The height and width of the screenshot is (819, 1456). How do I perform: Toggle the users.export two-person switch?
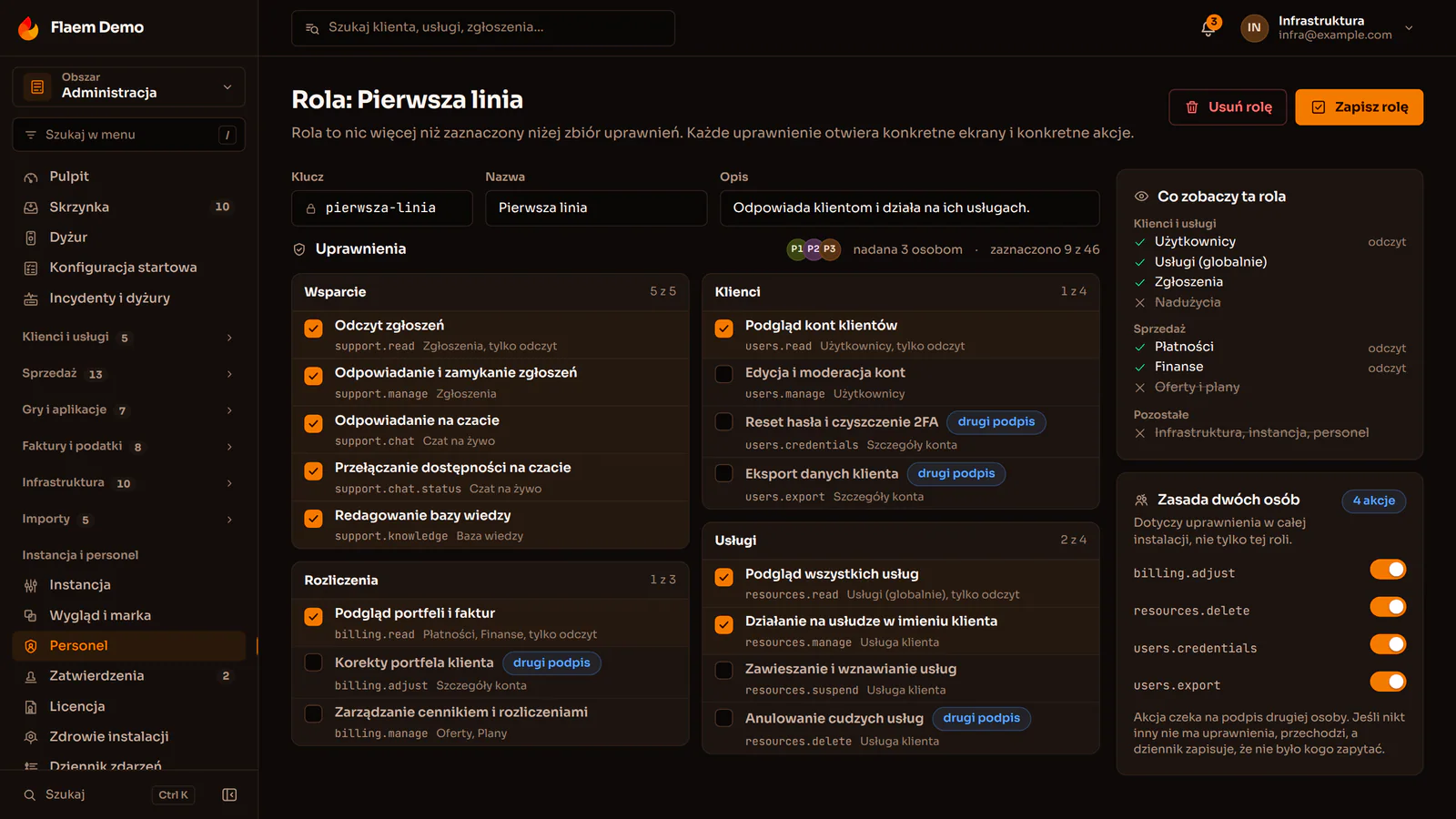click(x=1388, y=682)
